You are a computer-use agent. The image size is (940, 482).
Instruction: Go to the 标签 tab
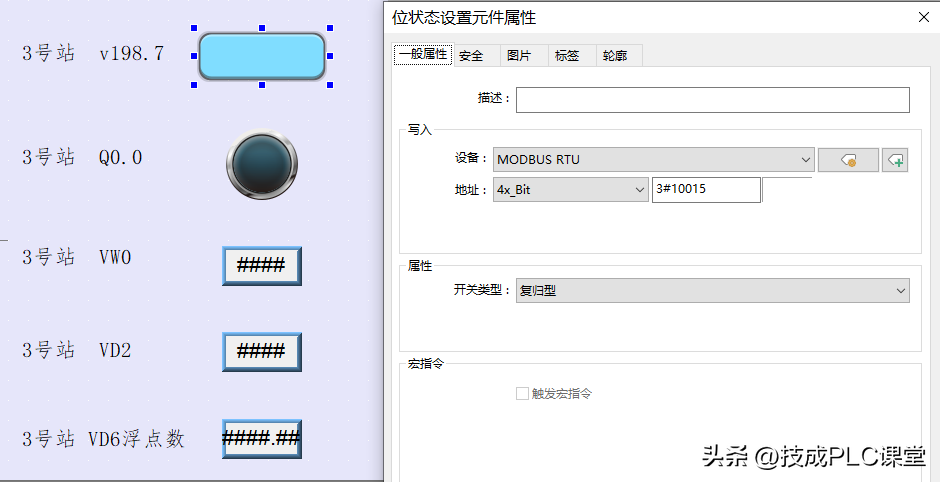pos(567,56)
